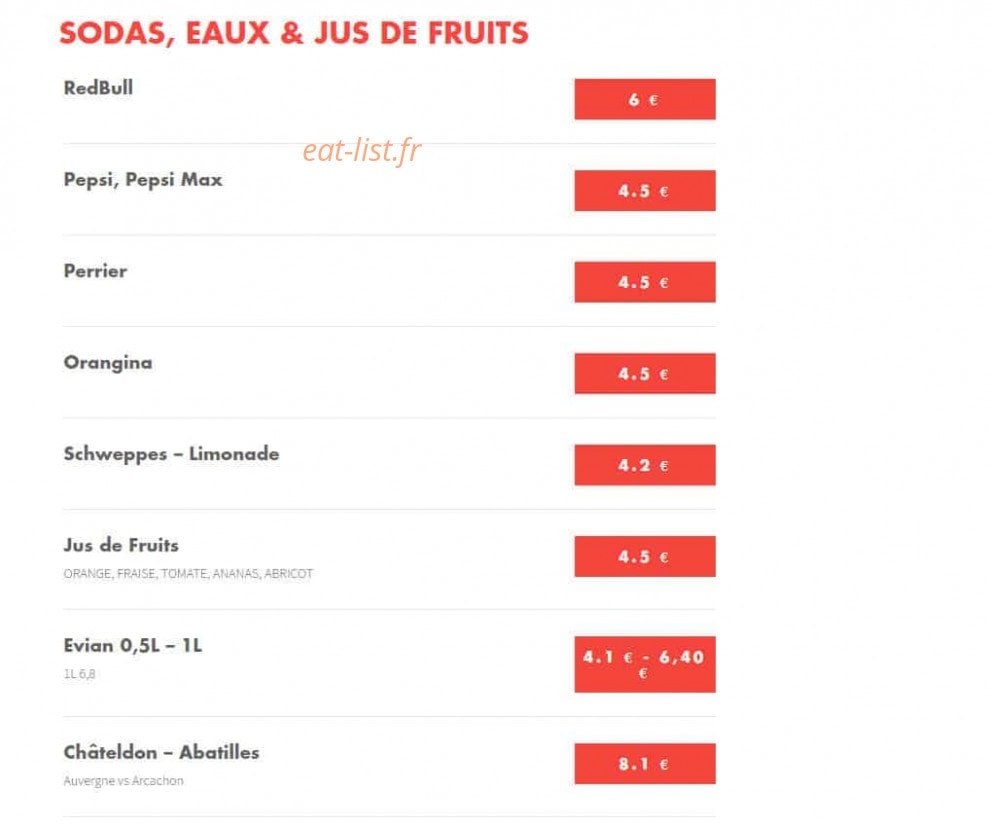Click the Jus de Fruits price button
Image resolution: width=989 pixels, height=825 pixels.
[x=645, y=556]
